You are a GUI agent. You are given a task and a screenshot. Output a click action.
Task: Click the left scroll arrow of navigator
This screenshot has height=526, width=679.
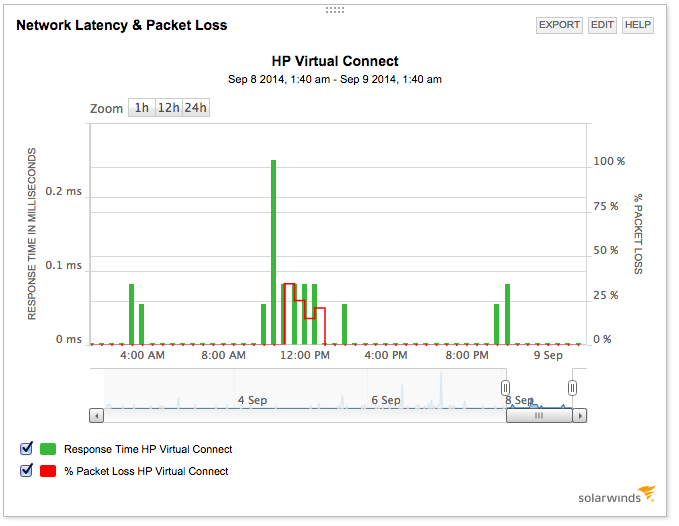tap(97, 416)
